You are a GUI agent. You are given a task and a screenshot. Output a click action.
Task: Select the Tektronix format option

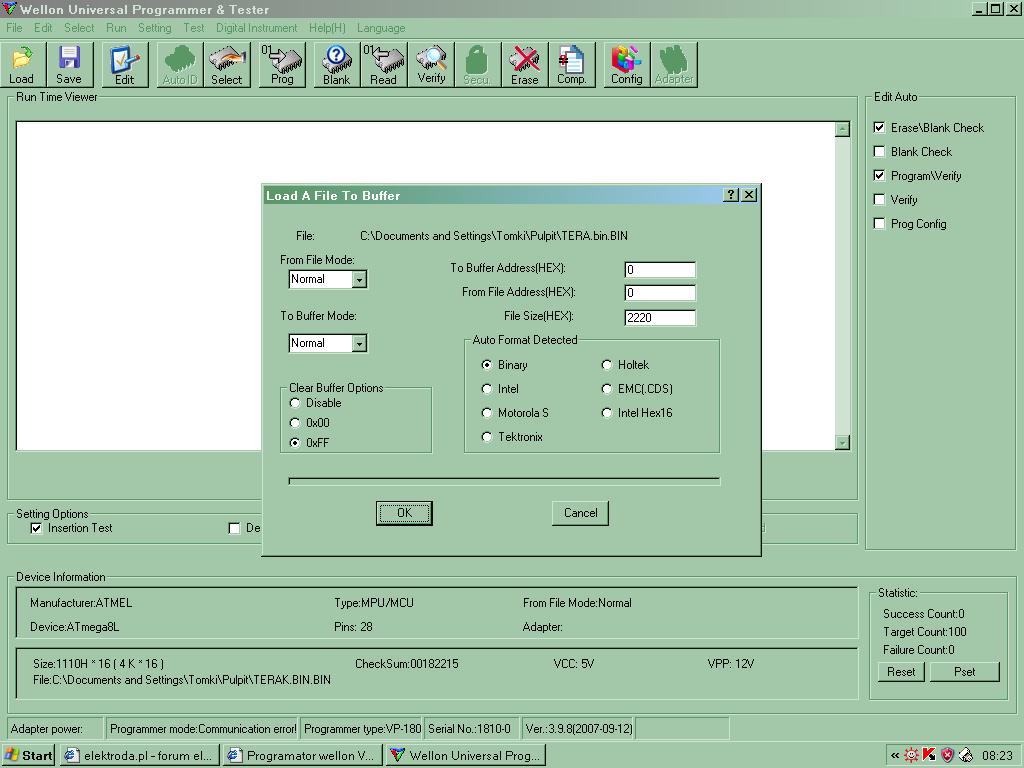click(x=487, y=436)
